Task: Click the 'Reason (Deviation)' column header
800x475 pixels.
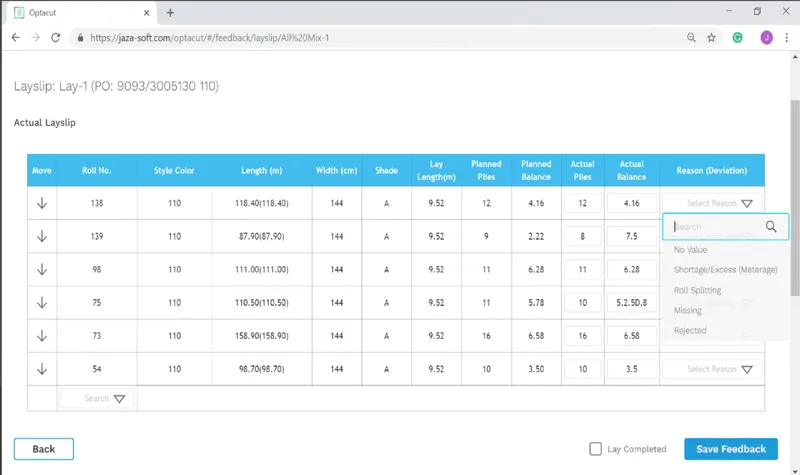Action: tap(712, 170)
